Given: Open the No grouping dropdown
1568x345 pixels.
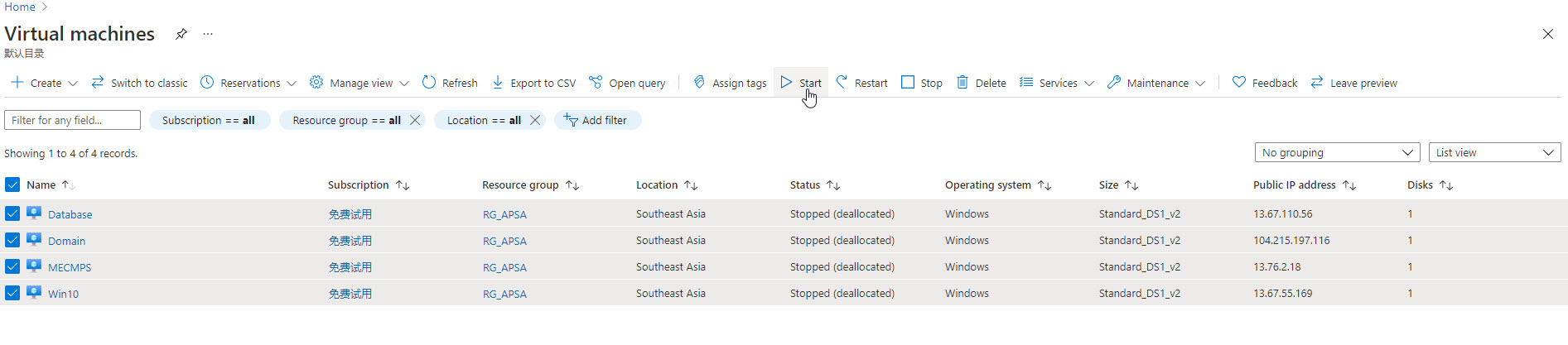Looking at the screenshot, I should point(1337,152).
